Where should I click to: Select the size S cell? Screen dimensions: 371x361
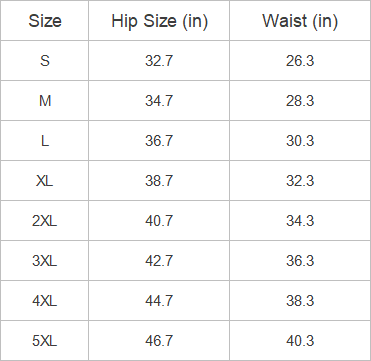click(45, 61)
